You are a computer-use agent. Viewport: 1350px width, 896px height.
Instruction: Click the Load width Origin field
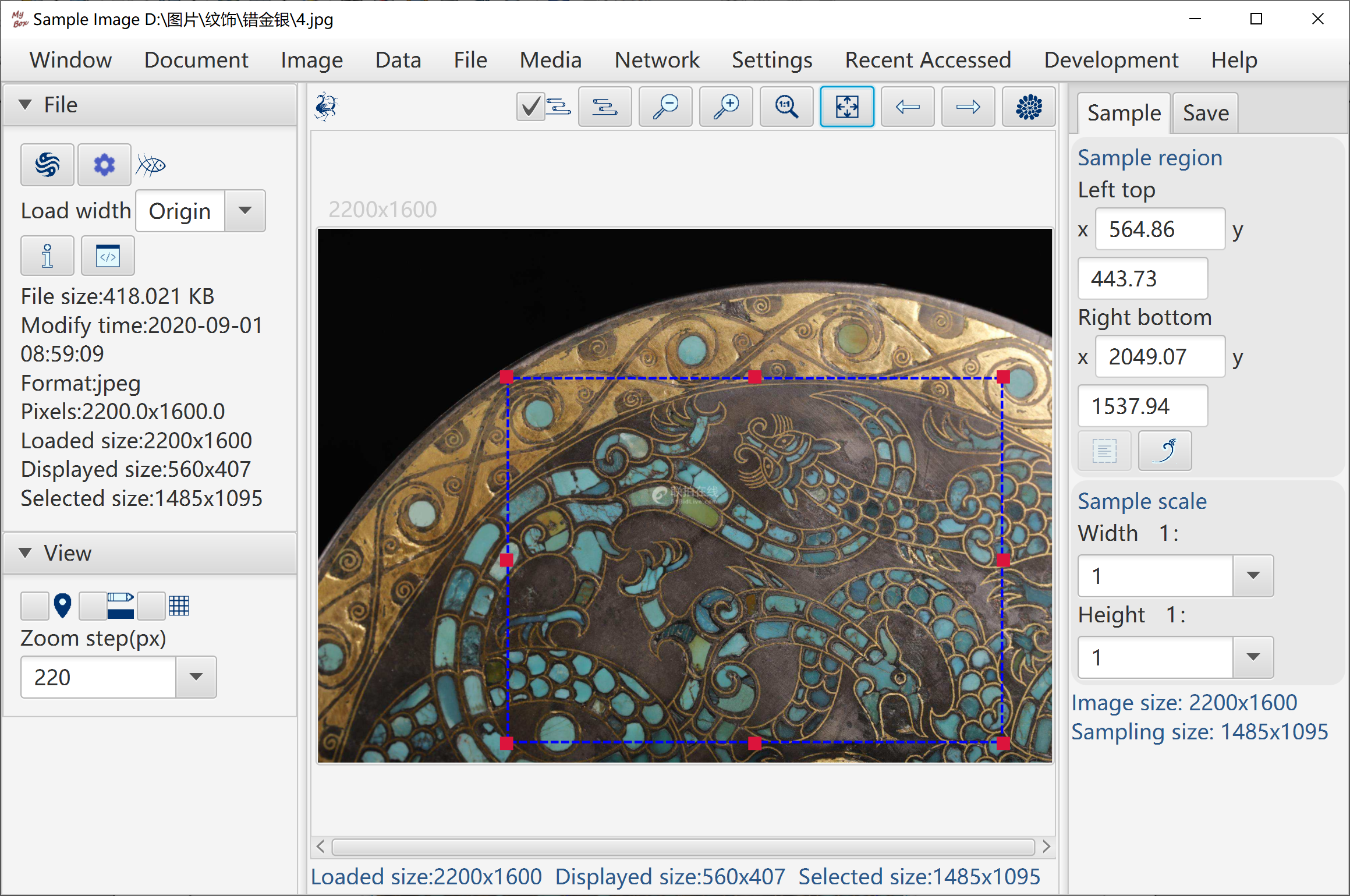coord(180,211)
